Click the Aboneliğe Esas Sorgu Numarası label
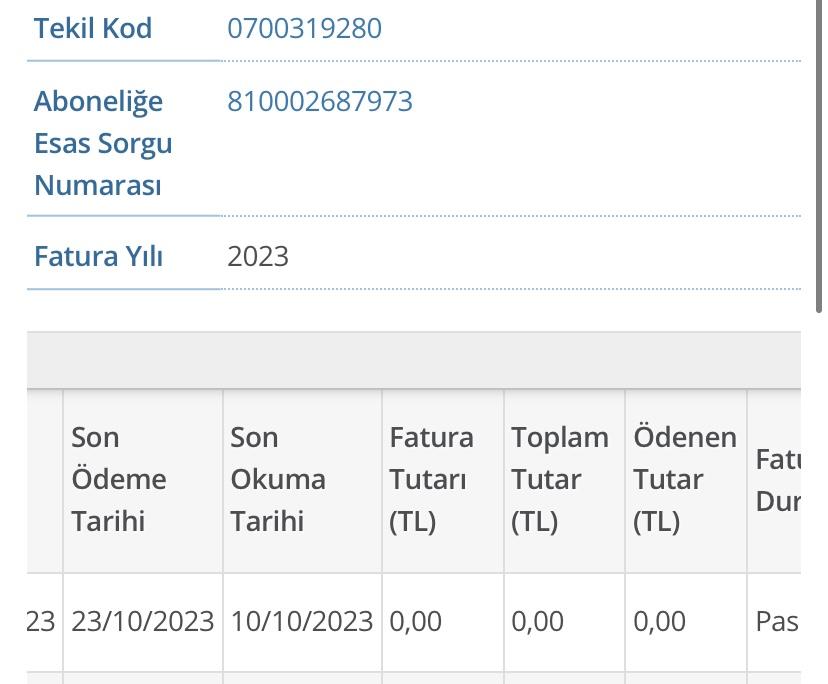The height and width of the screenshot is (684, 828). point(103,143)
